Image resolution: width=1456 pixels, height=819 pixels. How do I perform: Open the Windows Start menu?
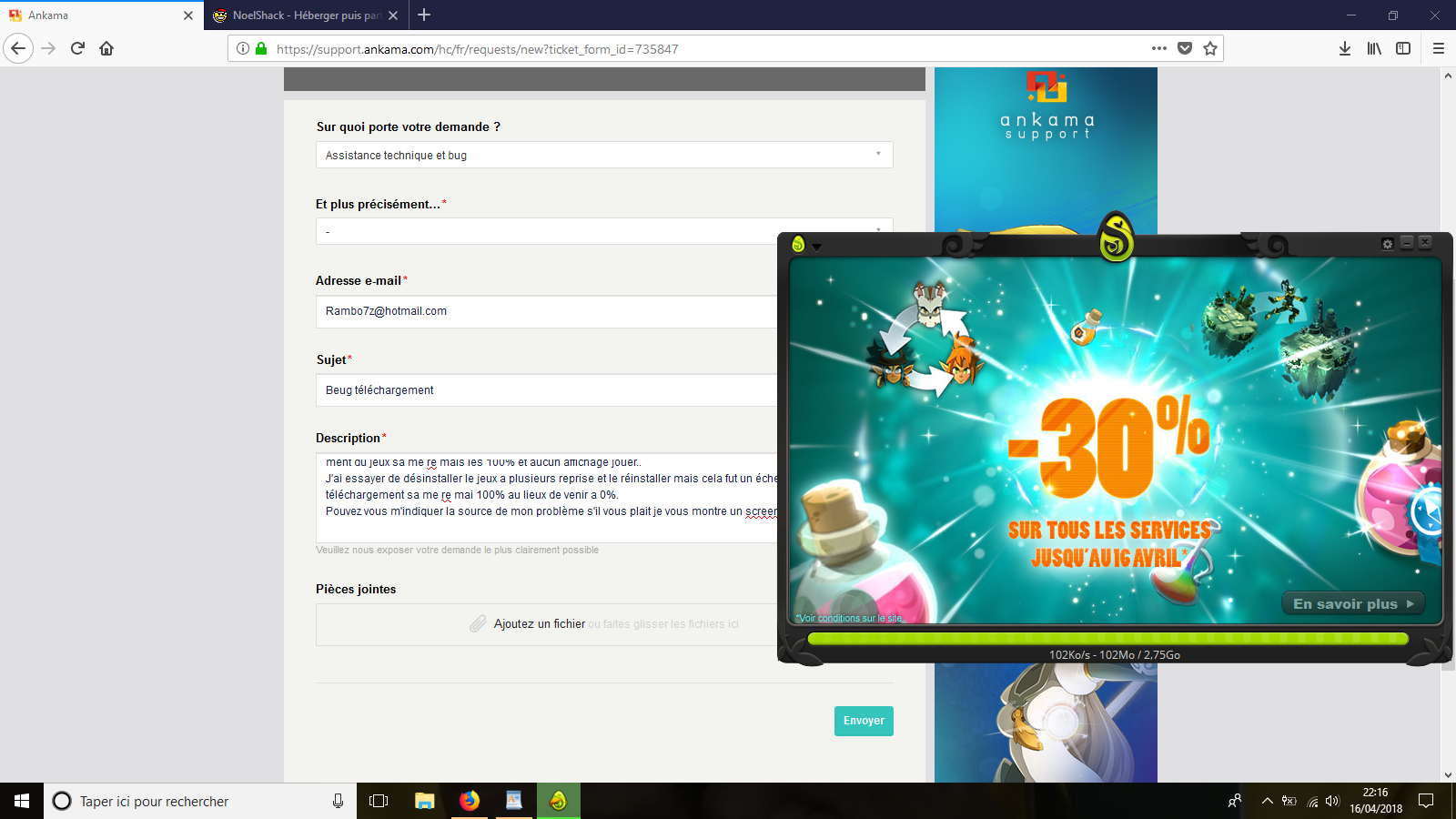22,801
